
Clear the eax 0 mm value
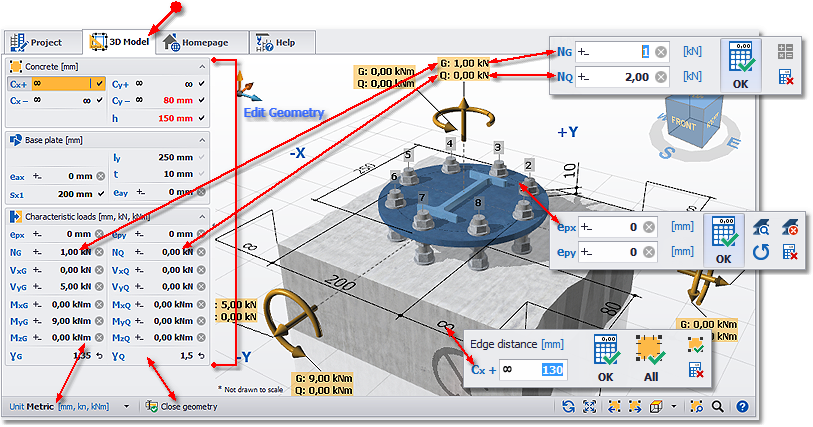[101, 176]
